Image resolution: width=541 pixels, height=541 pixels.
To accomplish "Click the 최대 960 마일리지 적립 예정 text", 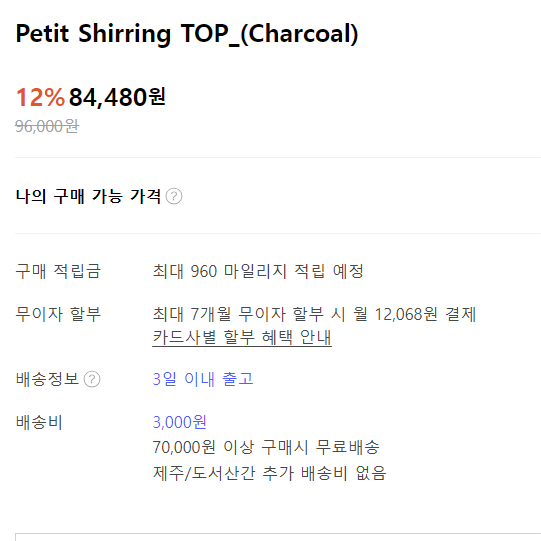I will click(x=258, y=271).
